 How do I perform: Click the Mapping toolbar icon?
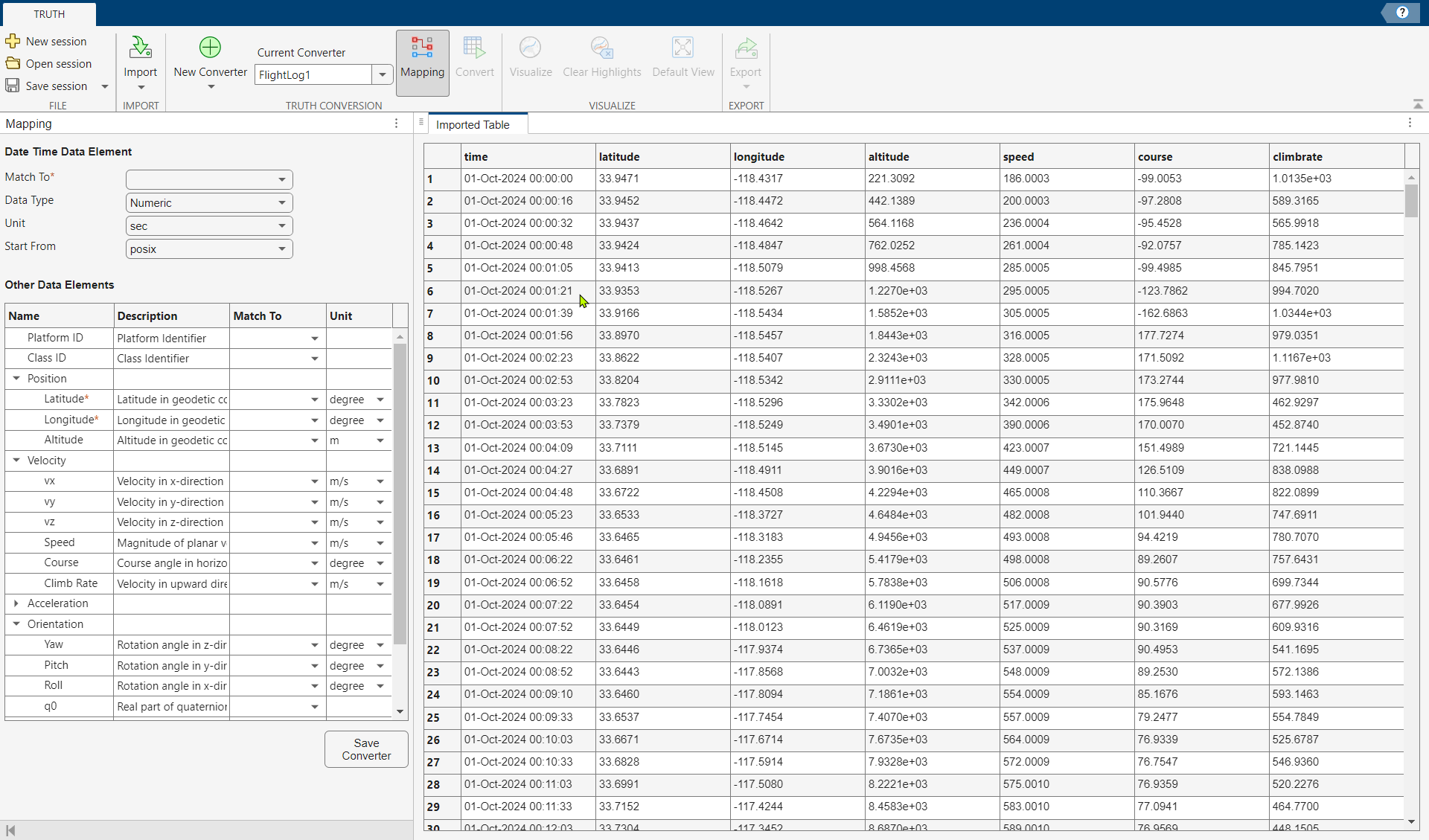(x=422, y=48)
